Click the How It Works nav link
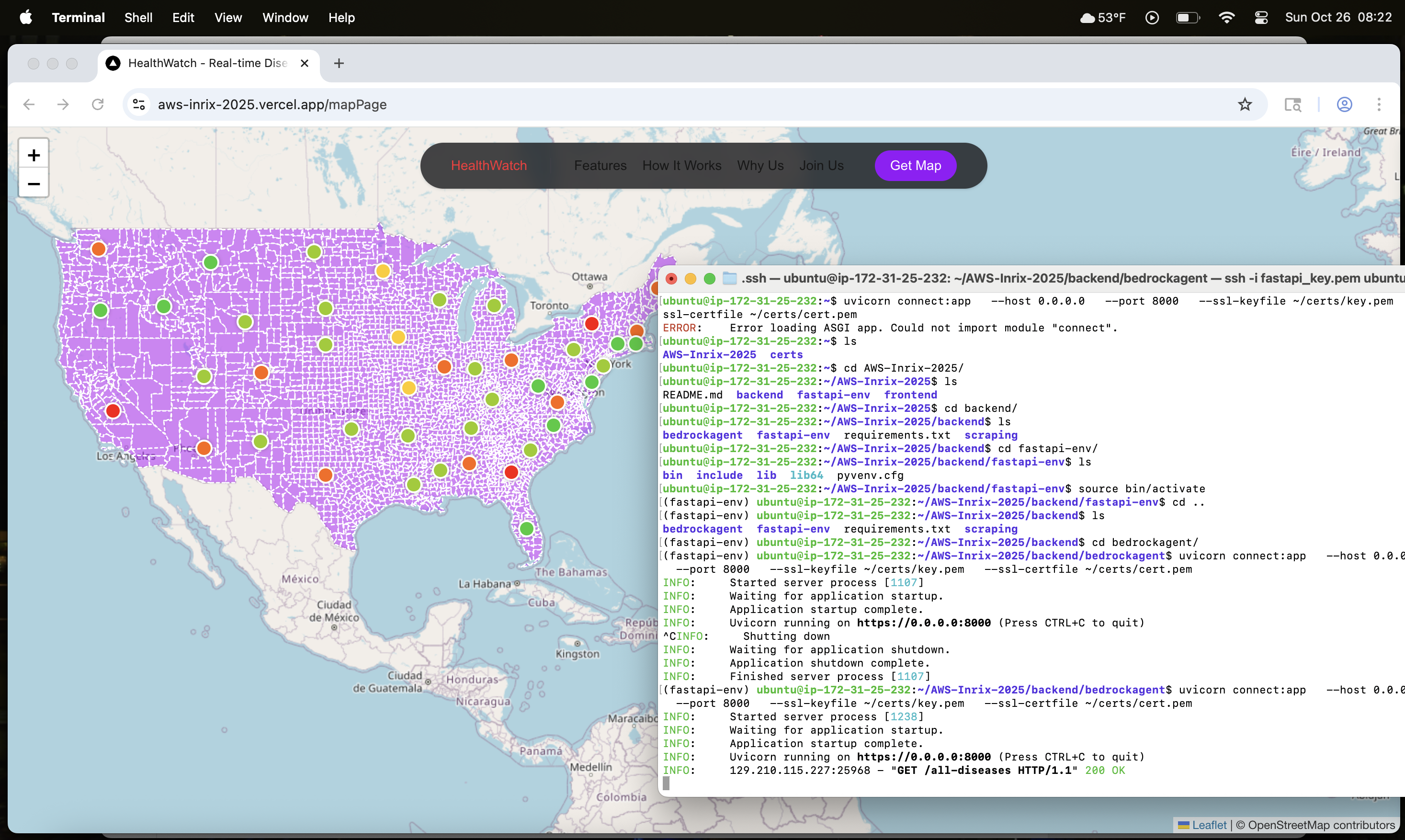 click(681, 166)
